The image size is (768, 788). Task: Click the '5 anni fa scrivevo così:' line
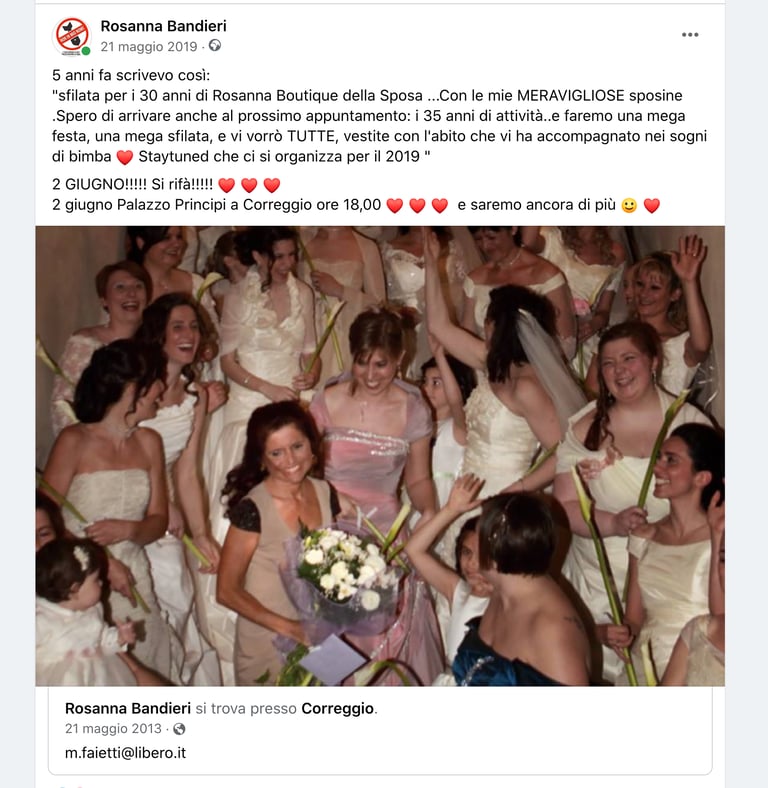click(131, 75)
